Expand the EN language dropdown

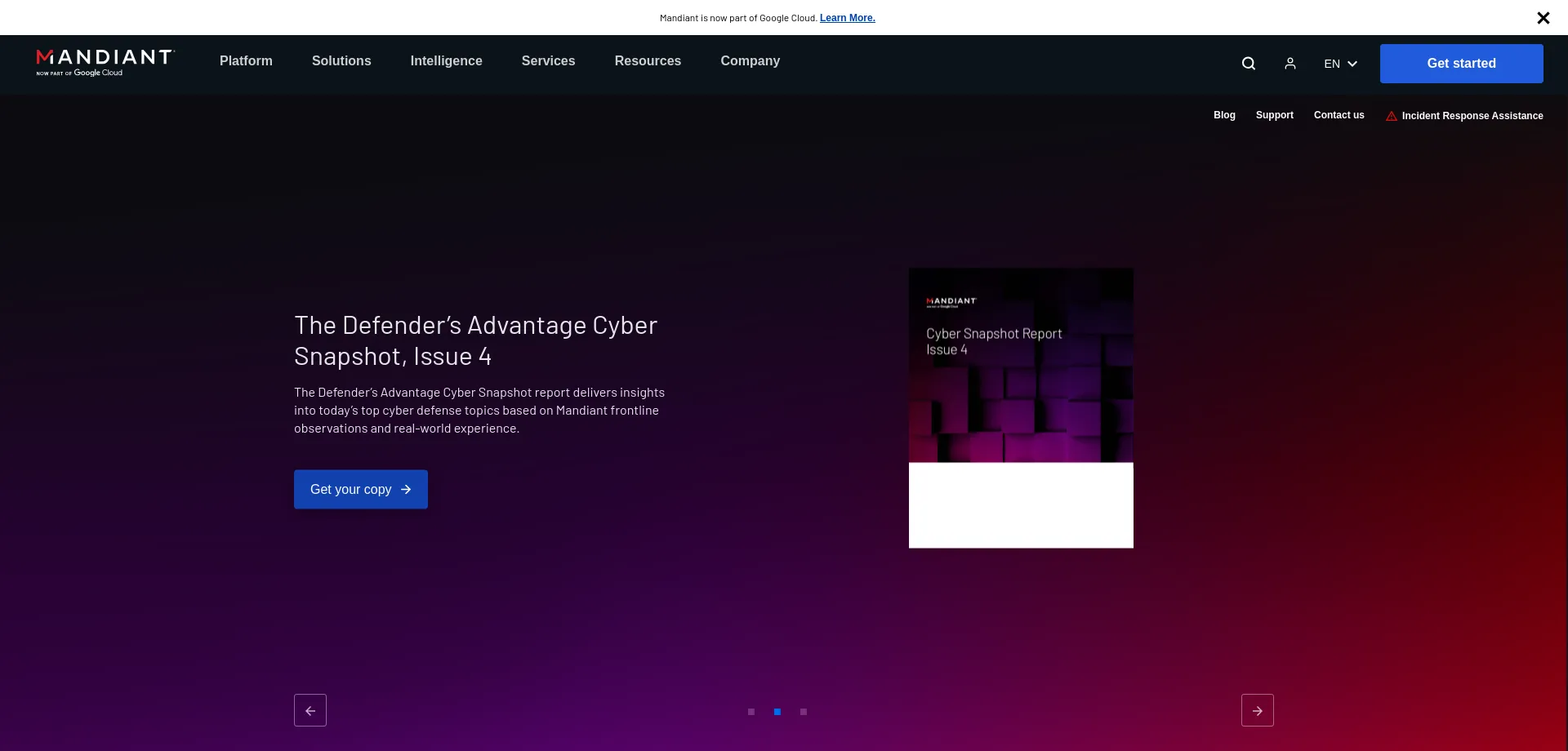coord(1340,64)
